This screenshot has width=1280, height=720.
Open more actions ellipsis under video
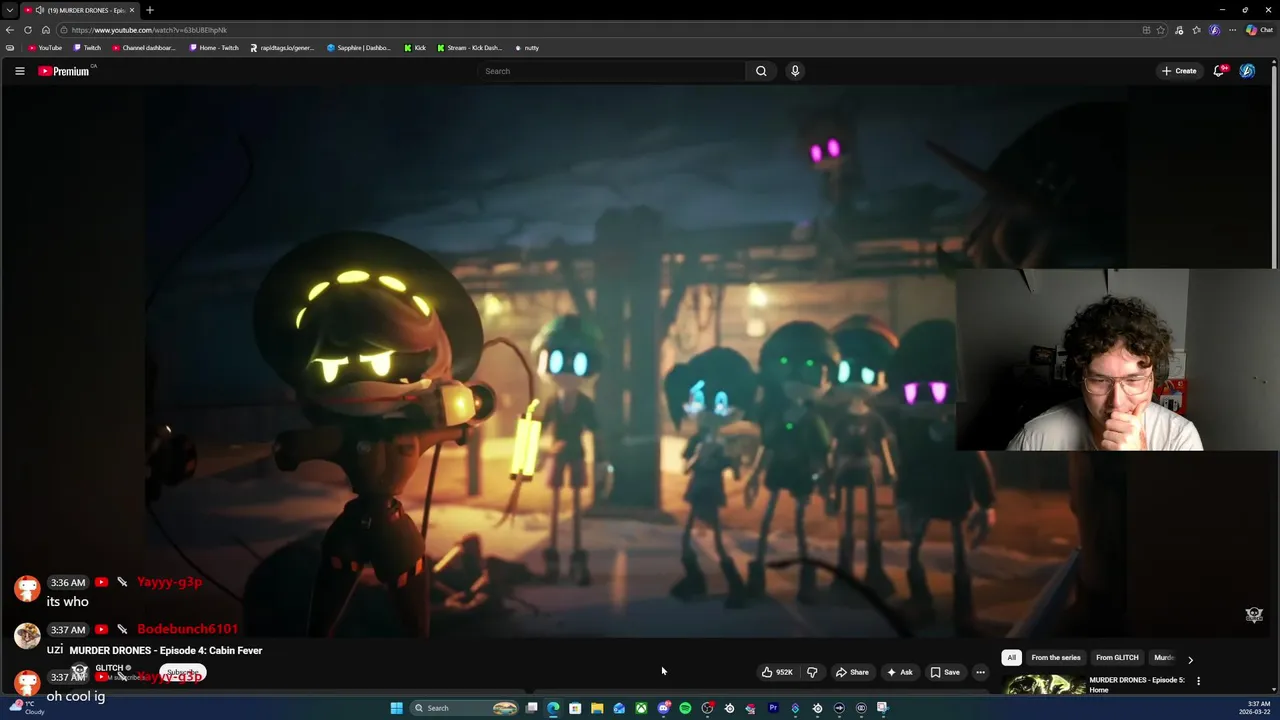[980, 672]
